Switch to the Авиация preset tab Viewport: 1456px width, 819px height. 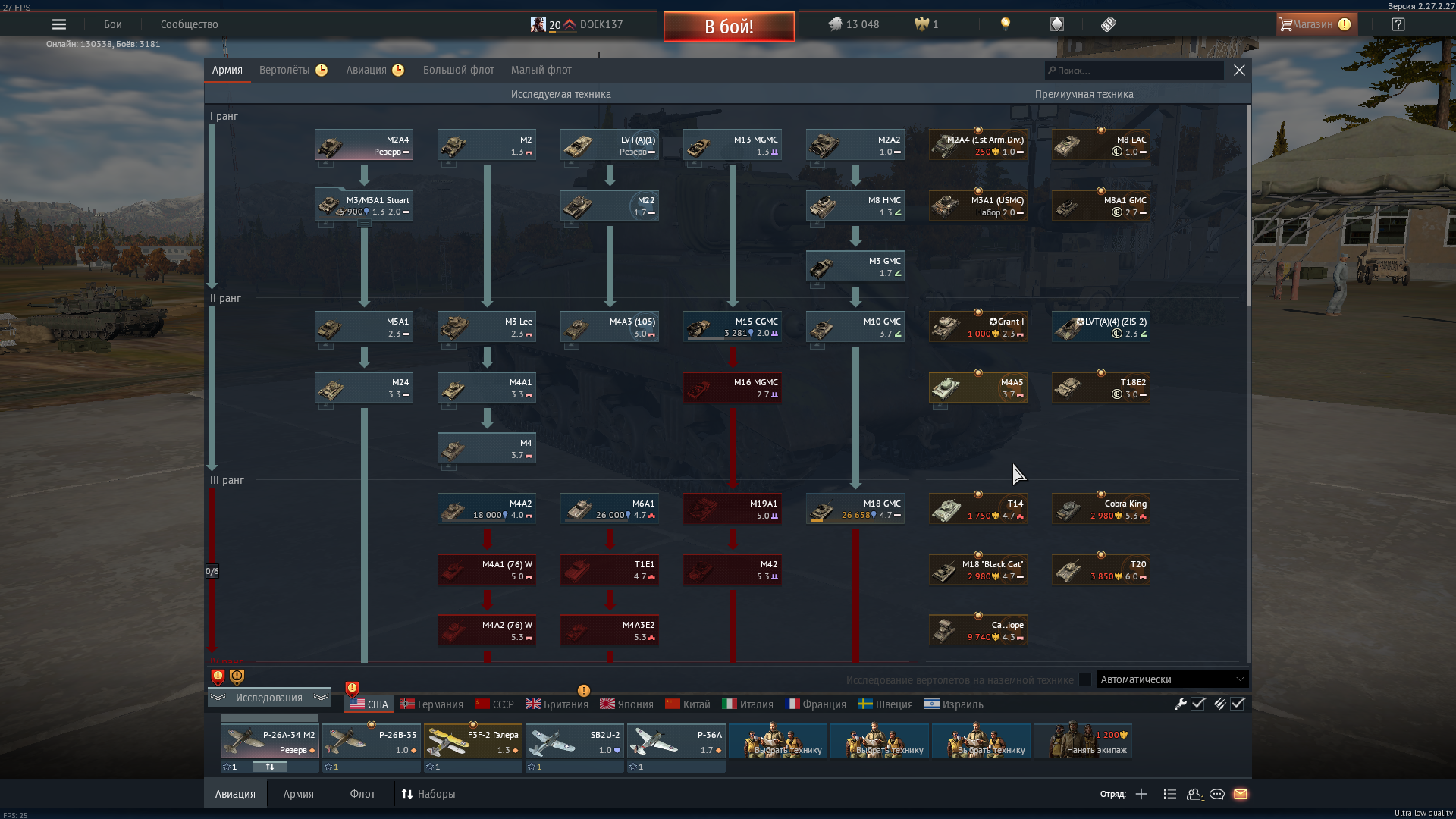click(235, 794)
